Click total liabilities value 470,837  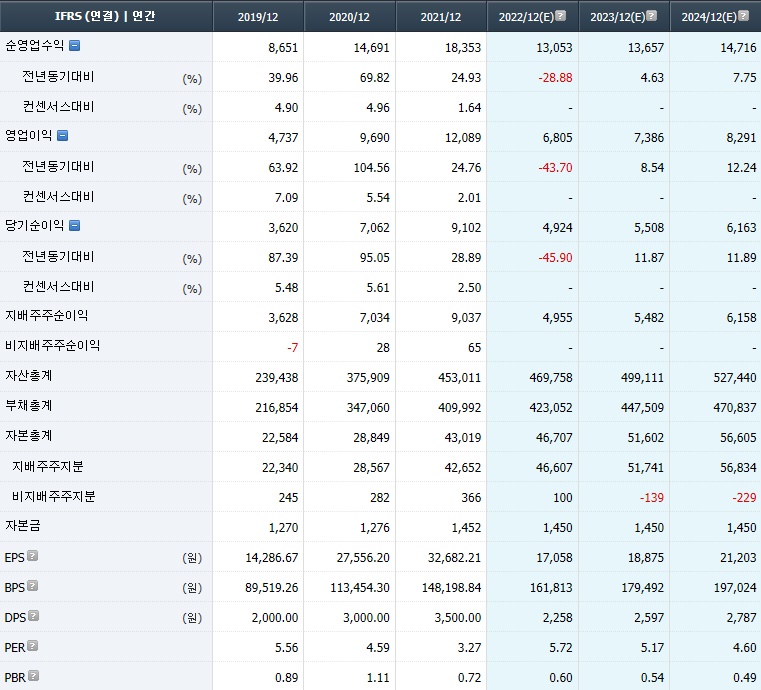click(735, 408)
